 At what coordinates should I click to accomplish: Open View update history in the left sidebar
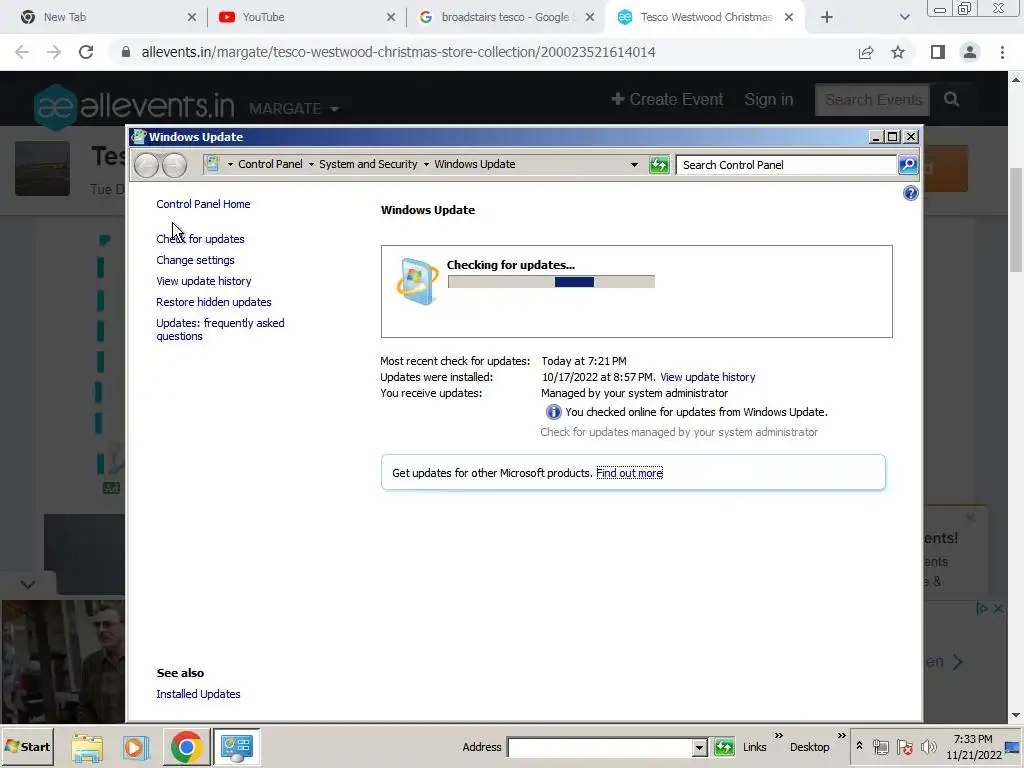coord(204,281)
